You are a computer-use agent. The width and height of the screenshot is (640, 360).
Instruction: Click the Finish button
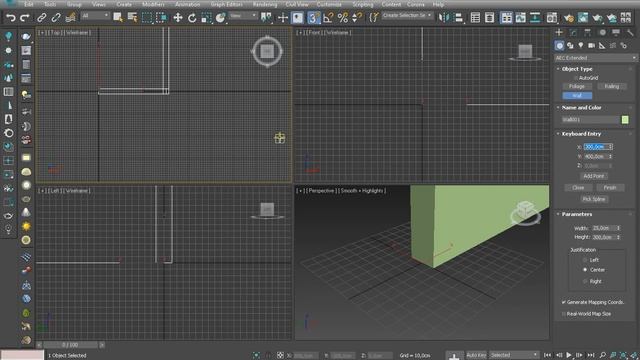(x=610, y=187)
